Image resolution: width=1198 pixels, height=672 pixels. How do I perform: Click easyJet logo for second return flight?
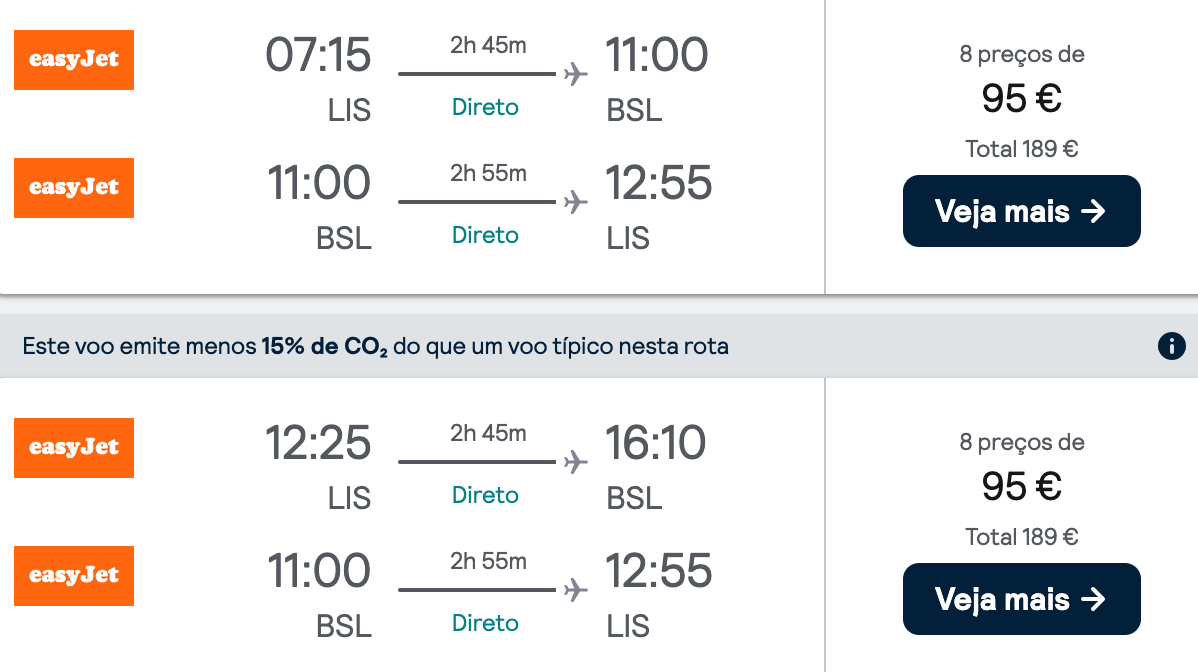click(x=74, y=576)
